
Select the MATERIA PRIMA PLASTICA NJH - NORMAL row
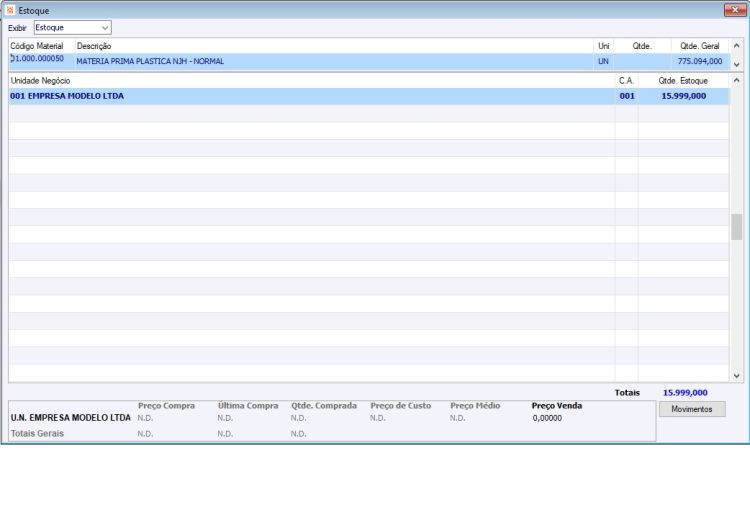tap(369, 61)
